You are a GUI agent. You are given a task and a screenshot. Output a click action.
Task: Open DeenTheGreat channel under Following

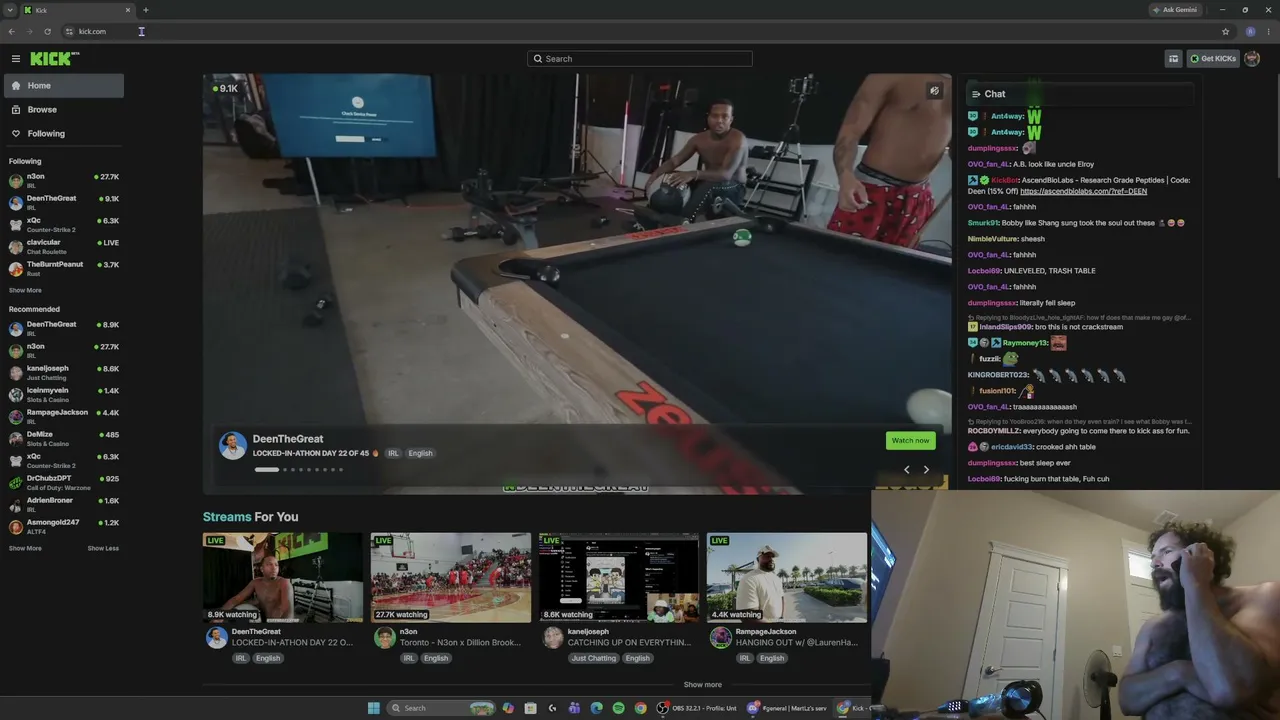[64, 202]
